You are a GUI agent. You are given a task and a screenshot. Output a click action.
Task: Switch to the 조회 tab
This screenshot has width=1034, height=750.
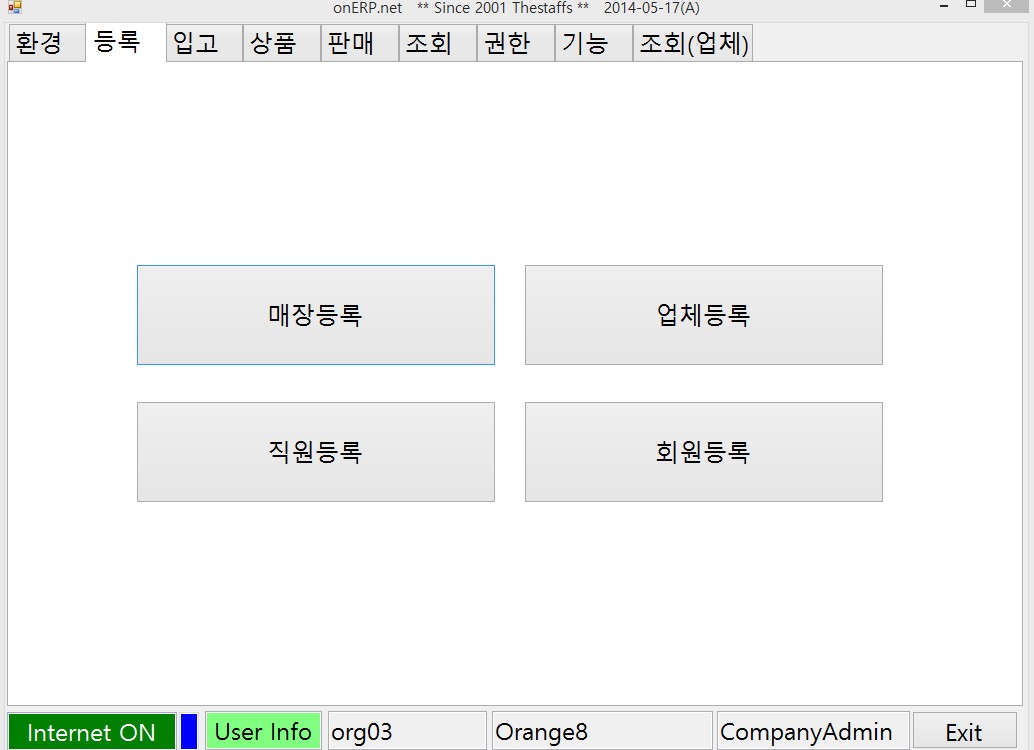(x=437, y=44)
